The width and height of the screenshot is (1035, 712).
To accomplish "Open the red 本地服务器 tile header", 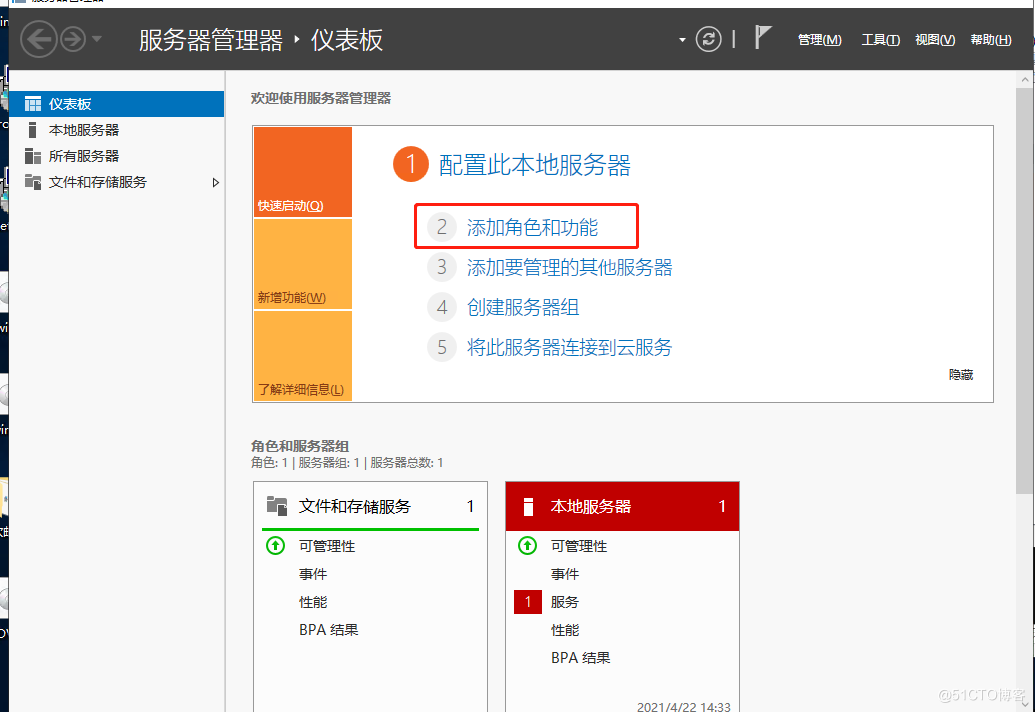I will [622, 506].
